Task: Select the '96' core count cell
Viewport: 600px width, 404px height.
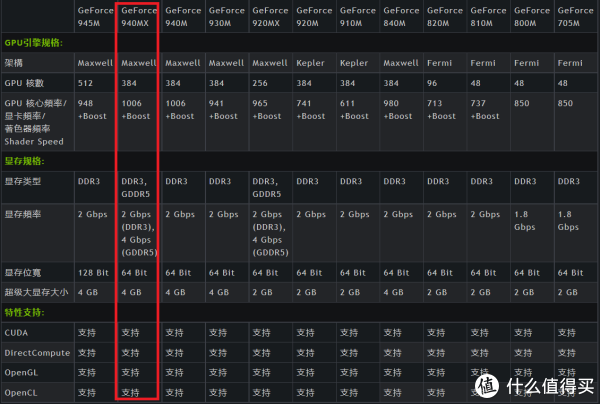Action: click(x=432, y=83)
